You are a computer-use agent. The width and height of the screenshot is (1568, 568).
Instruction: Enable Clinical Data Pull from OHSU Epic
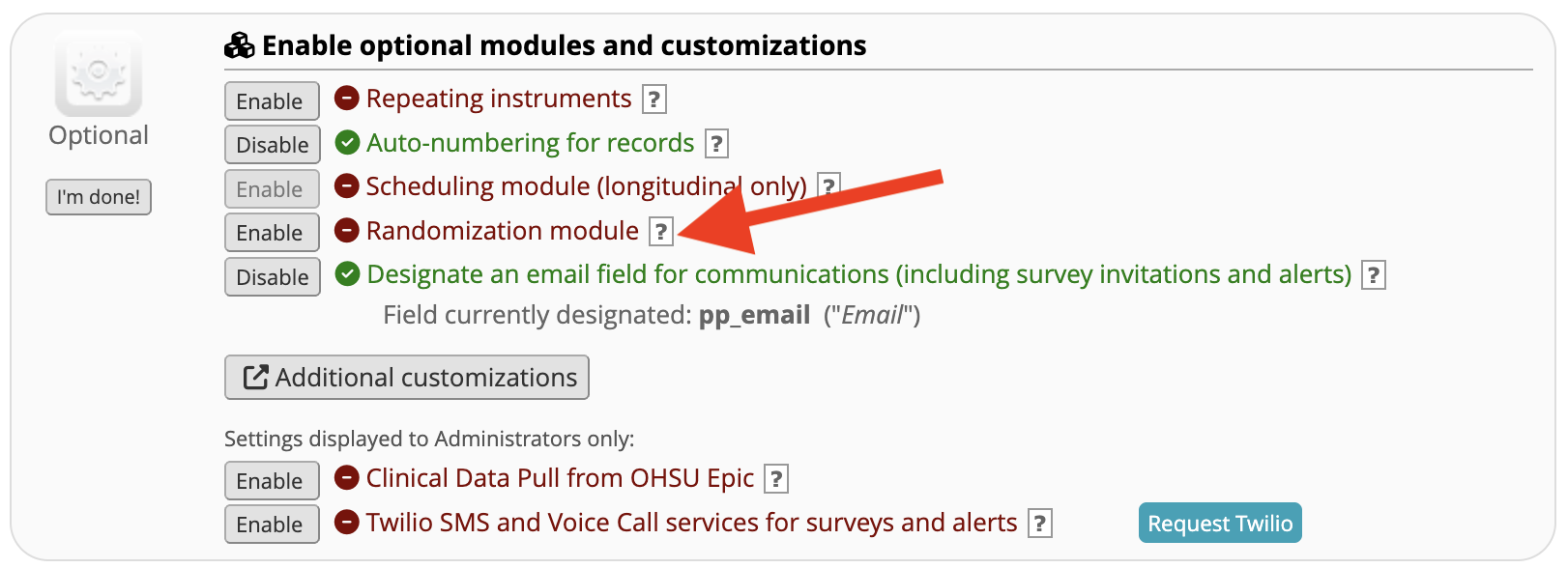(272, 481)
